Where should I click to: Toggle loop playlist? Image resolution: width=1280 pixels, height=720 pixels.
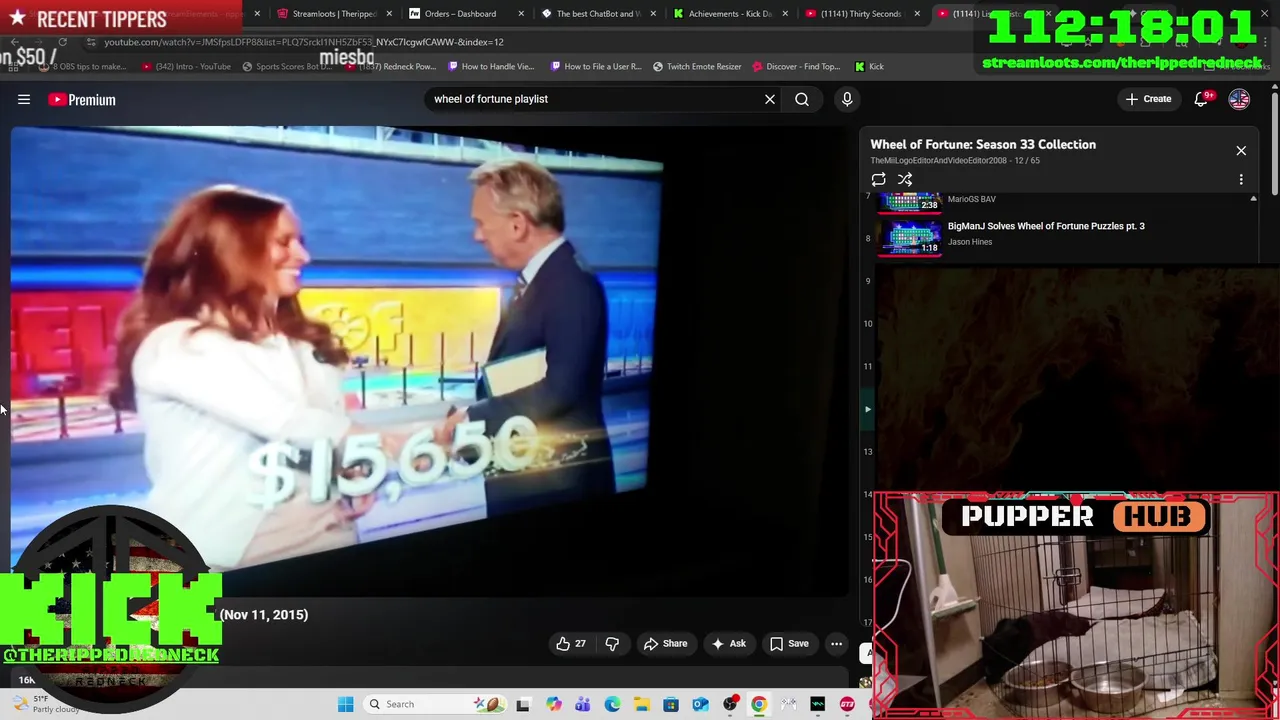[x=878, y=180]
